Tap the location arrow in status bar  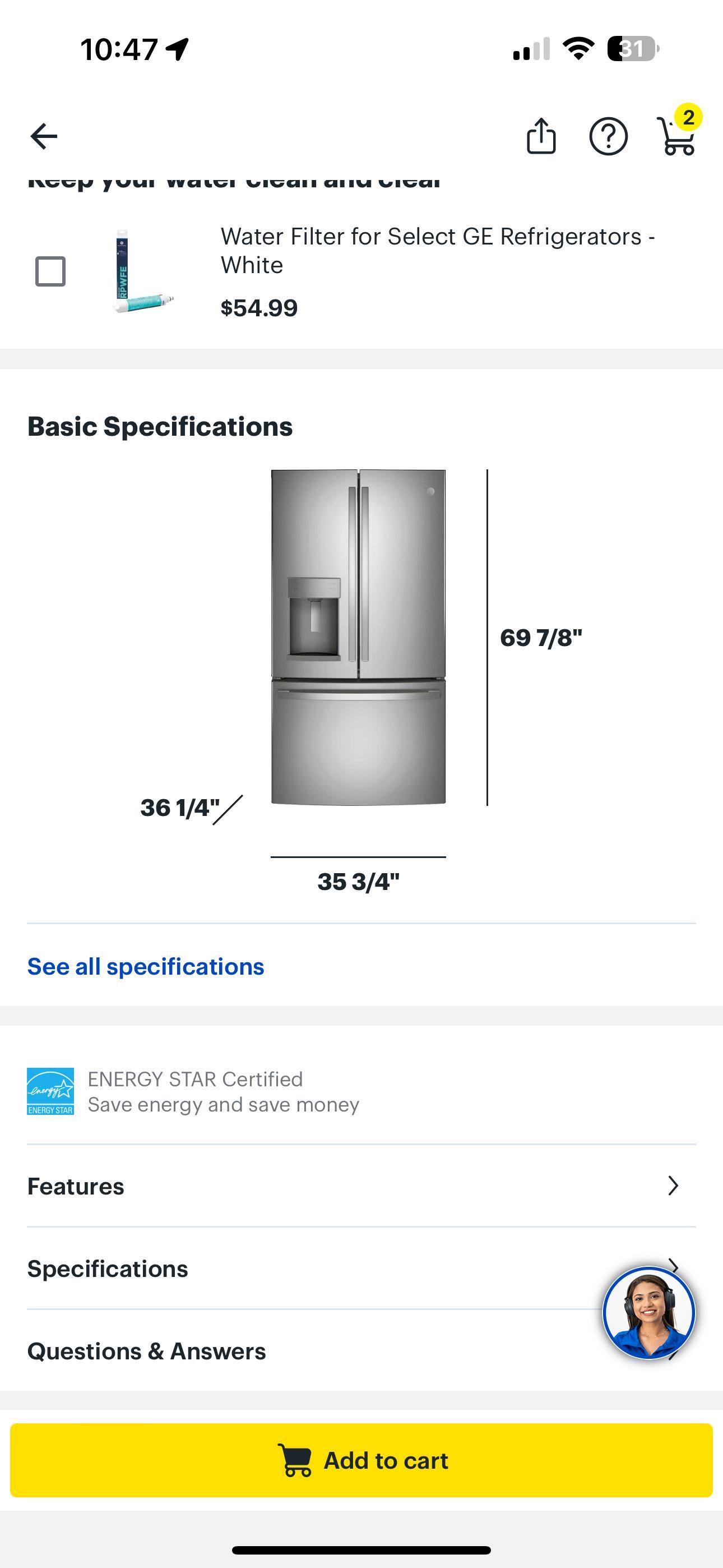point(177,49)
